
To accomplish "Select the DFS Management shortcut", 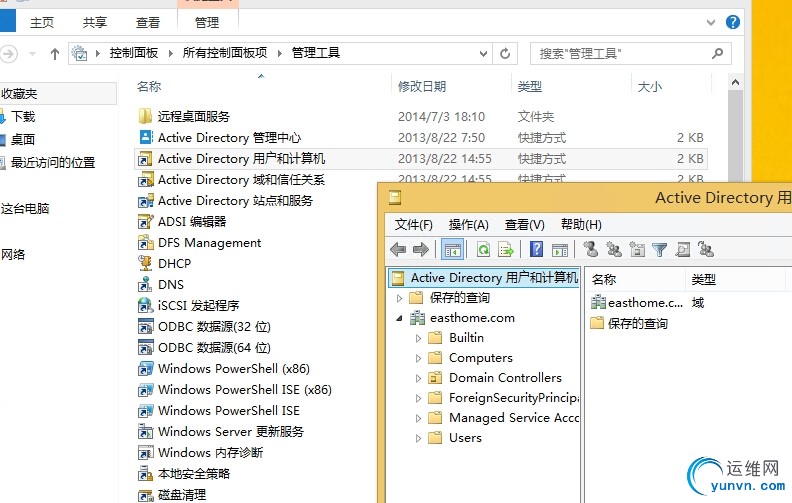I will (x=209, y=243).
